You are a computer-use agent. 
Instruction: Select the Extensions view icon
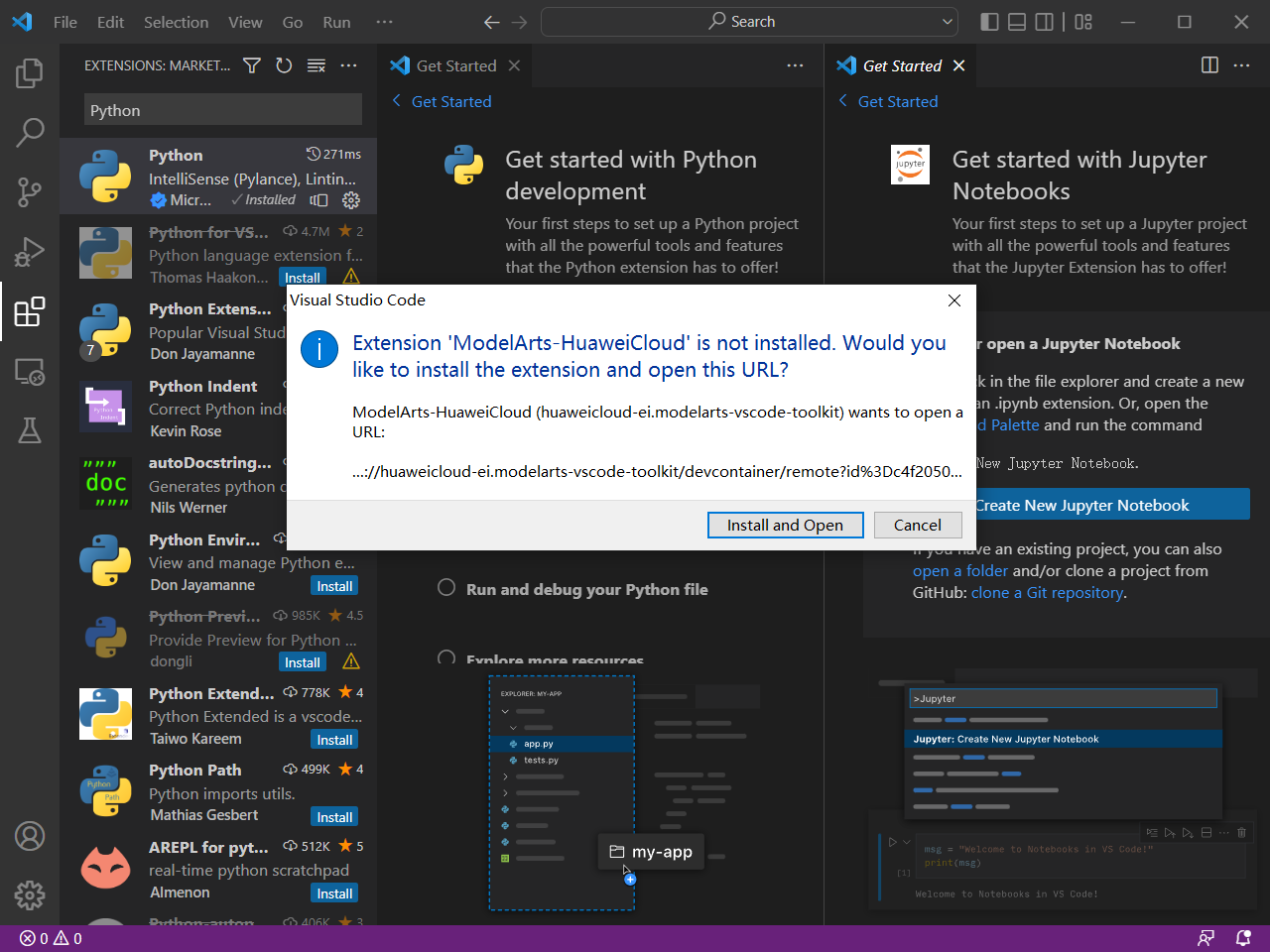(x=30, y=311)
